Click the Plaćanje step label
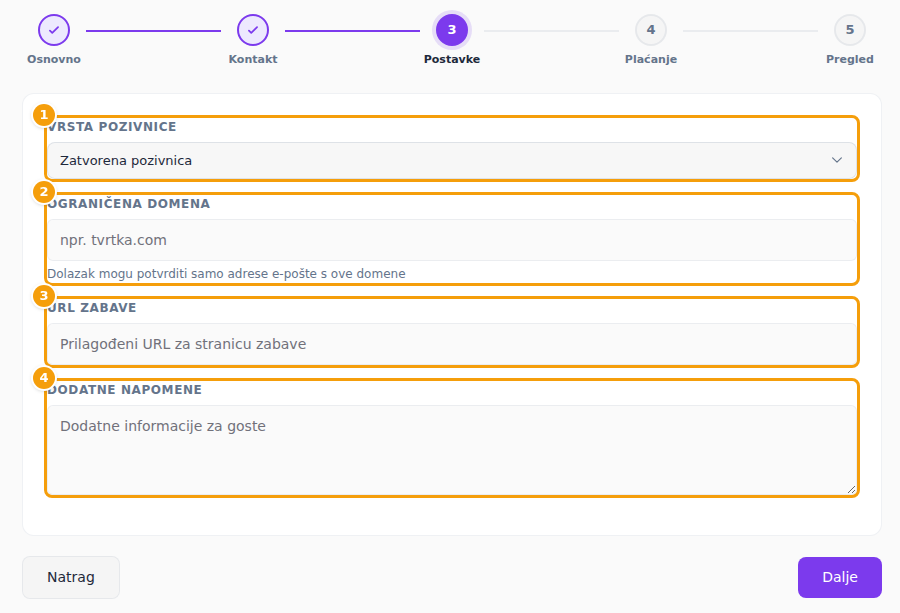 click(651, 59)
